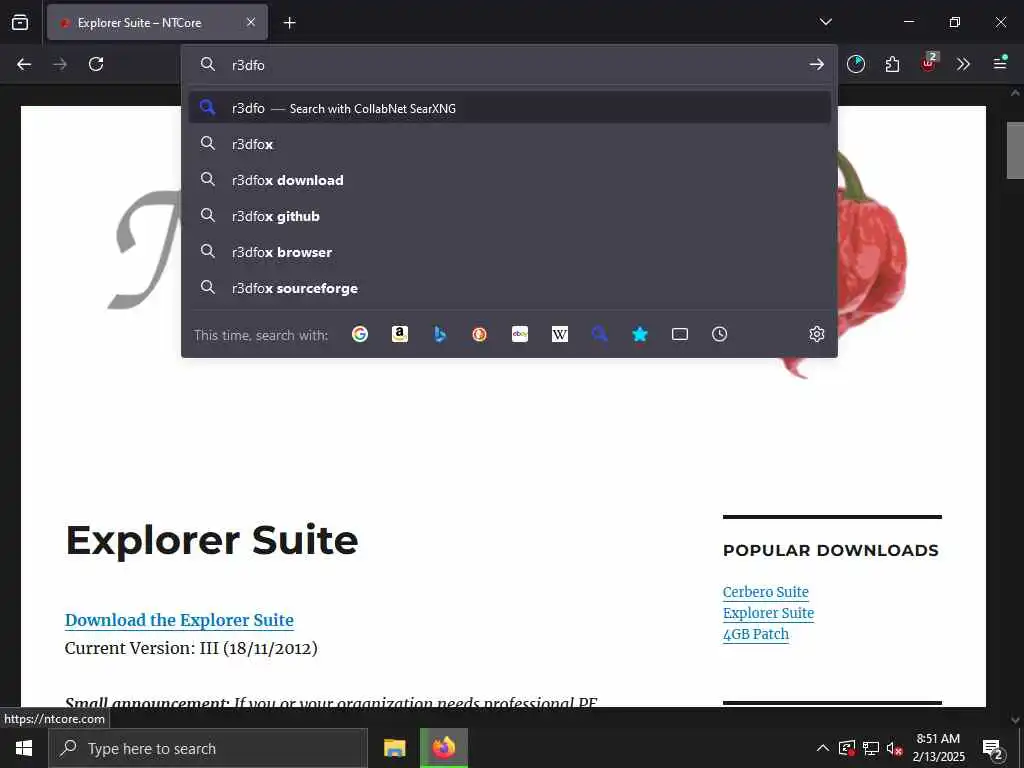Screen dimensions: 1024x768
Task: Open the Windows Start menu
Action: coord(24,748)
